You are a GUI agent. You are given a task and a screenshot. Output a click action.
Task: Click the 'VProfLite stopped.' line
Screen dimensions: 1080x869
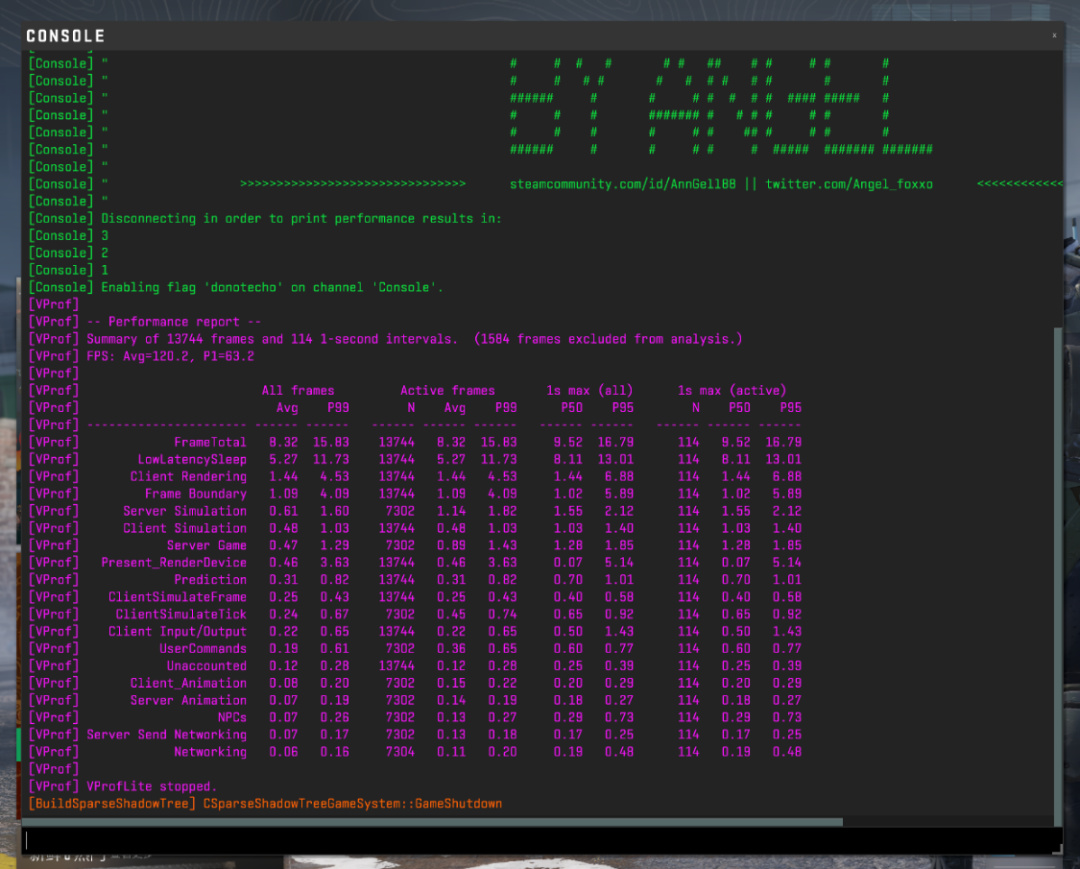152,786
